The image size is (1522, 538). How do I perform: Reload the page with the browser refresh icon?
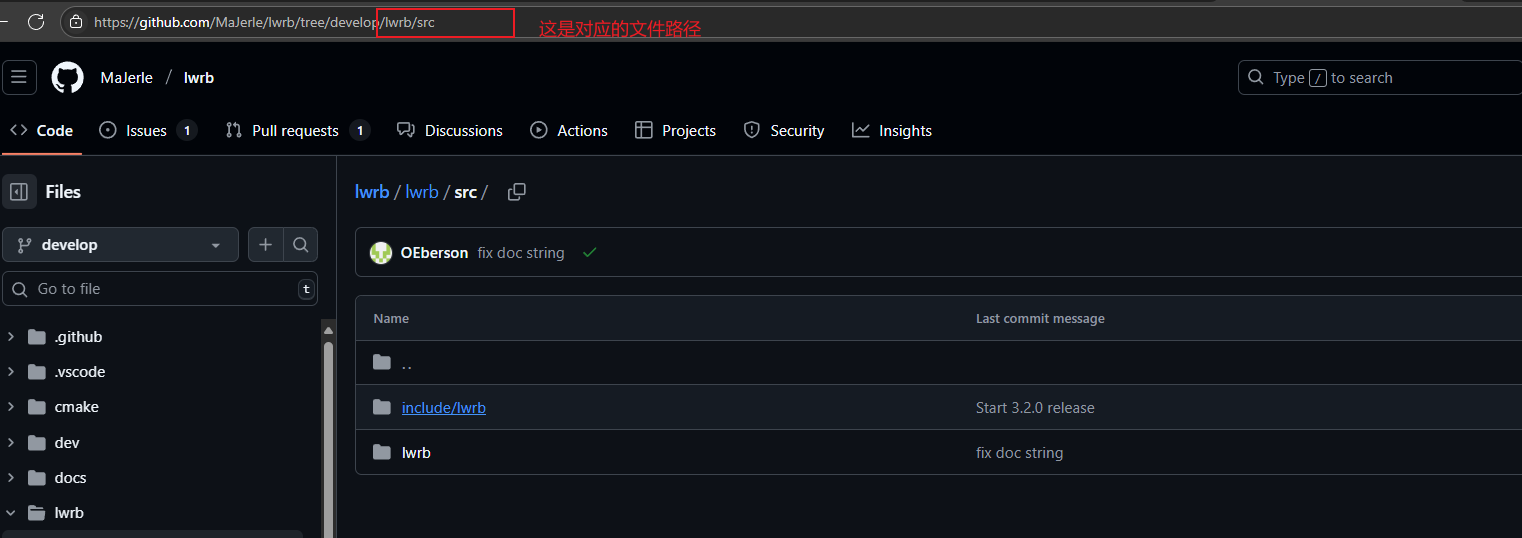pos(36,21)
